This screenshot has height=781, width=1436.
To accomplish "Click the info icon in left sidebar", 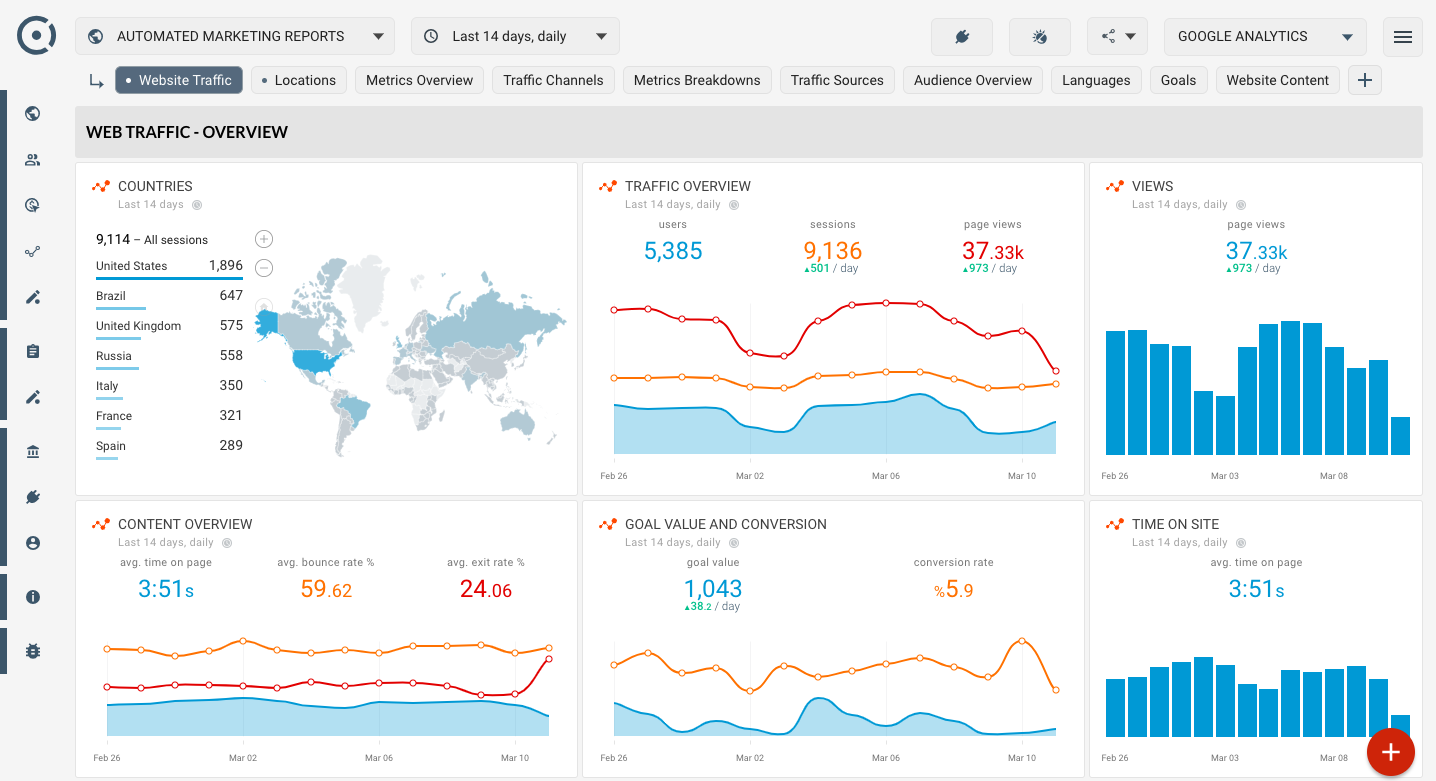I will (x=33, y=597).
